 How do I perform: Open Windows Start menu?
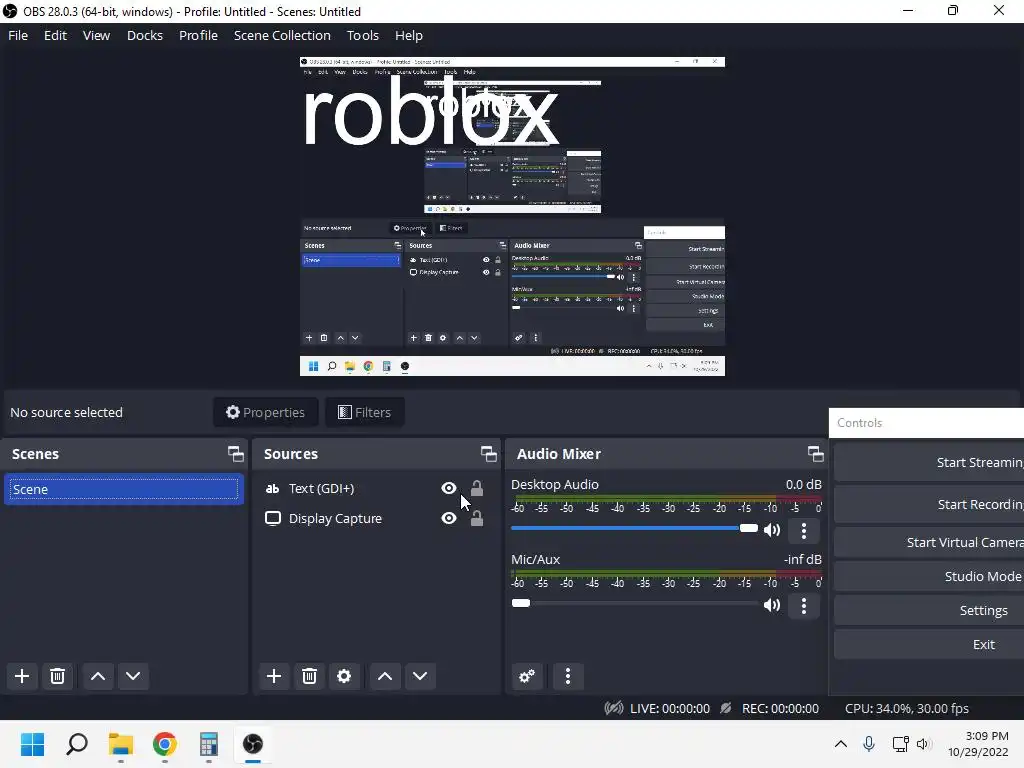(x=33, y=744)
